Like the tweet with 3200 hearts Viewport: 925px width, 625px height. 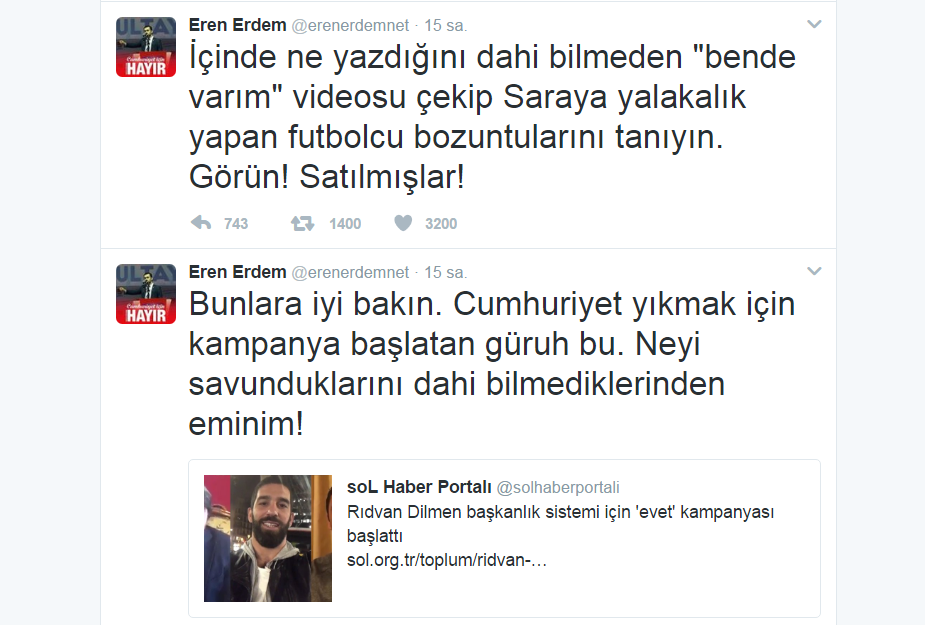(x=403, y=223)
